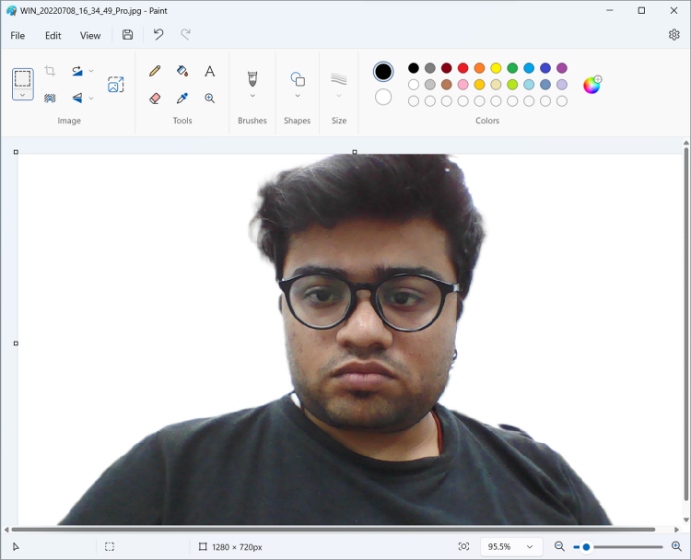
Task: Pick the yellow palette color
Action: (x=496, y=68)
